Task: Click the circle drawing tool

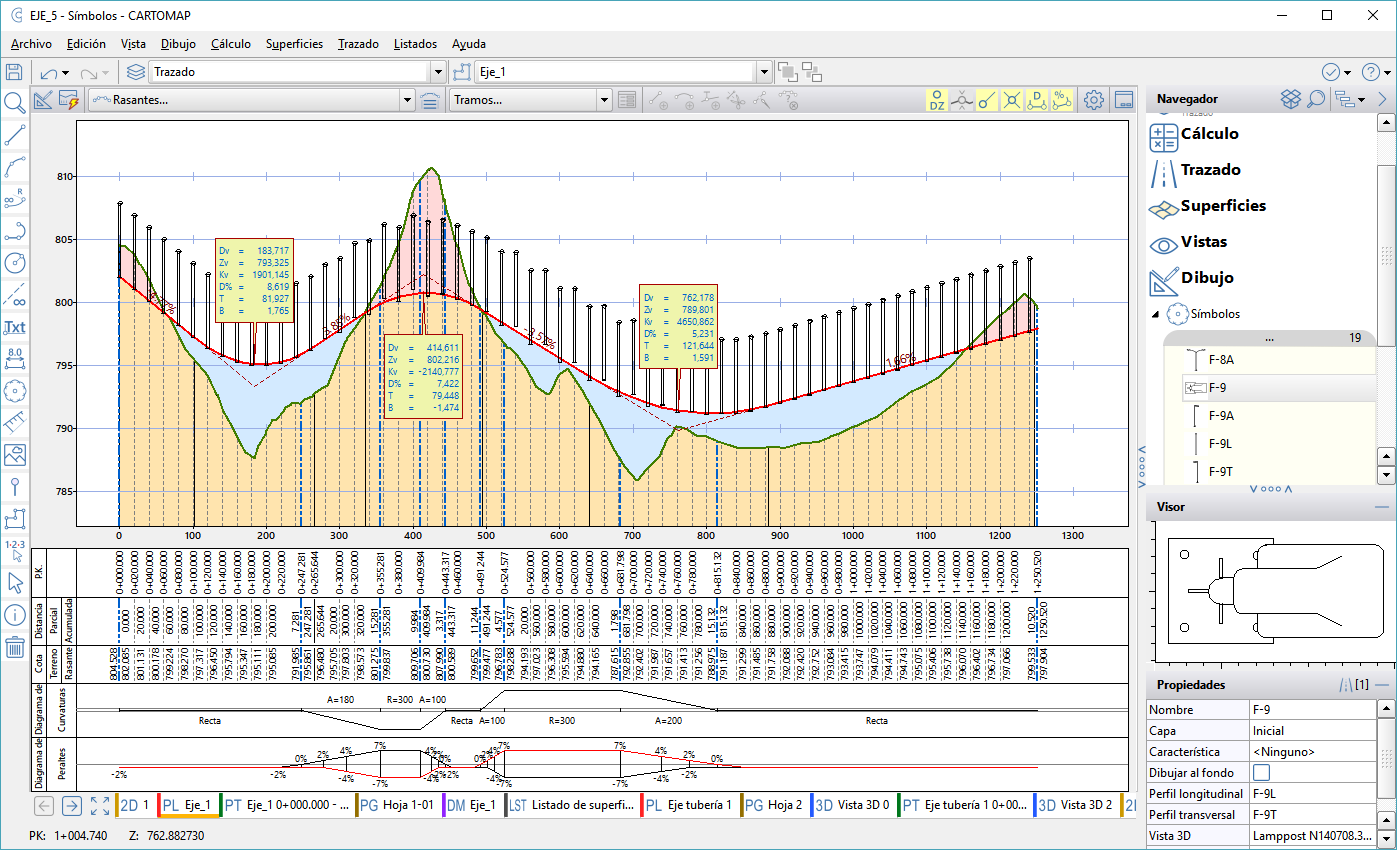Action: tap(14, 263)
